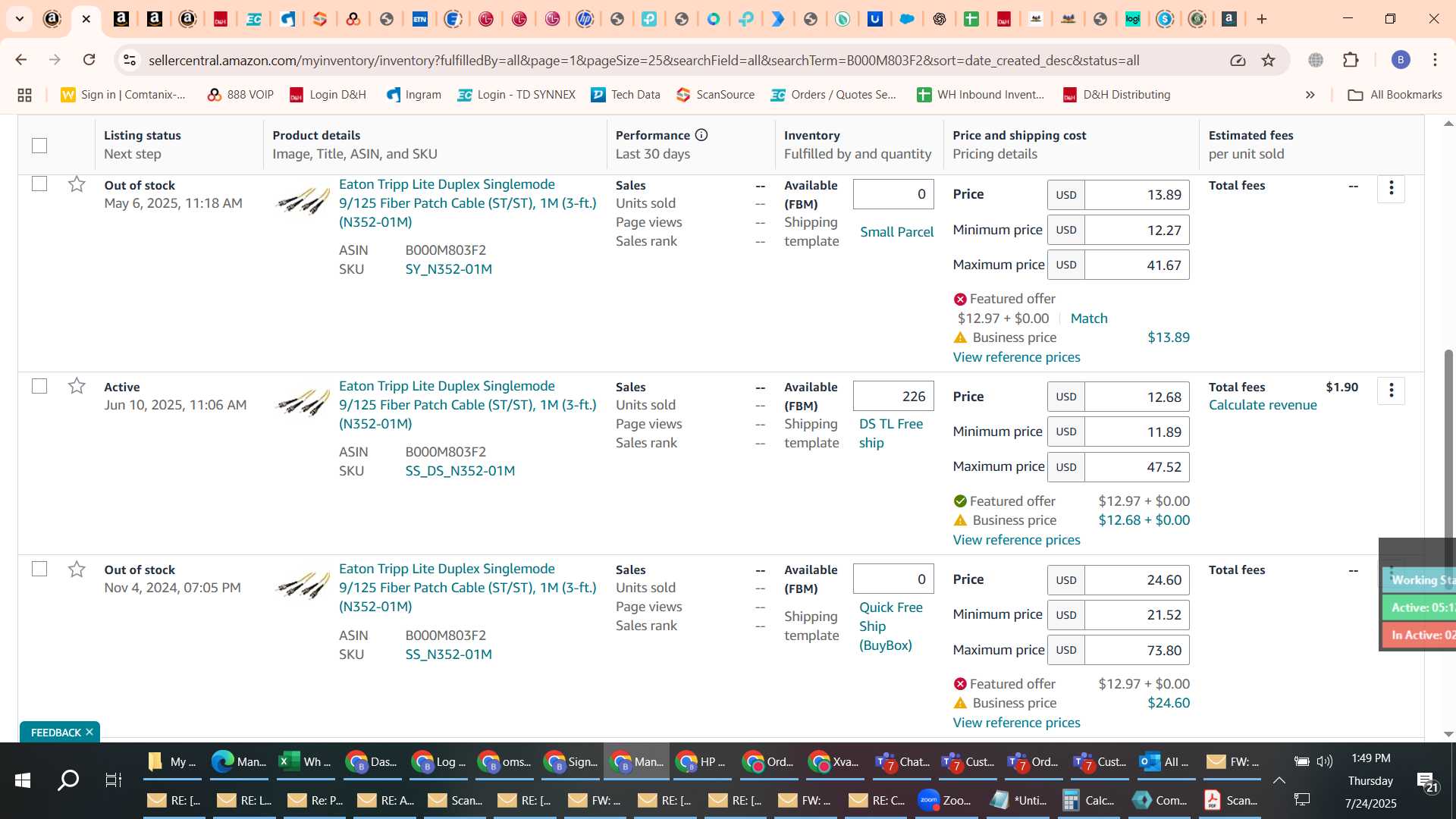1456x819 pixels.
Task: View reference prices for SS_DS_N352-01M
Action: point(1016,540)
